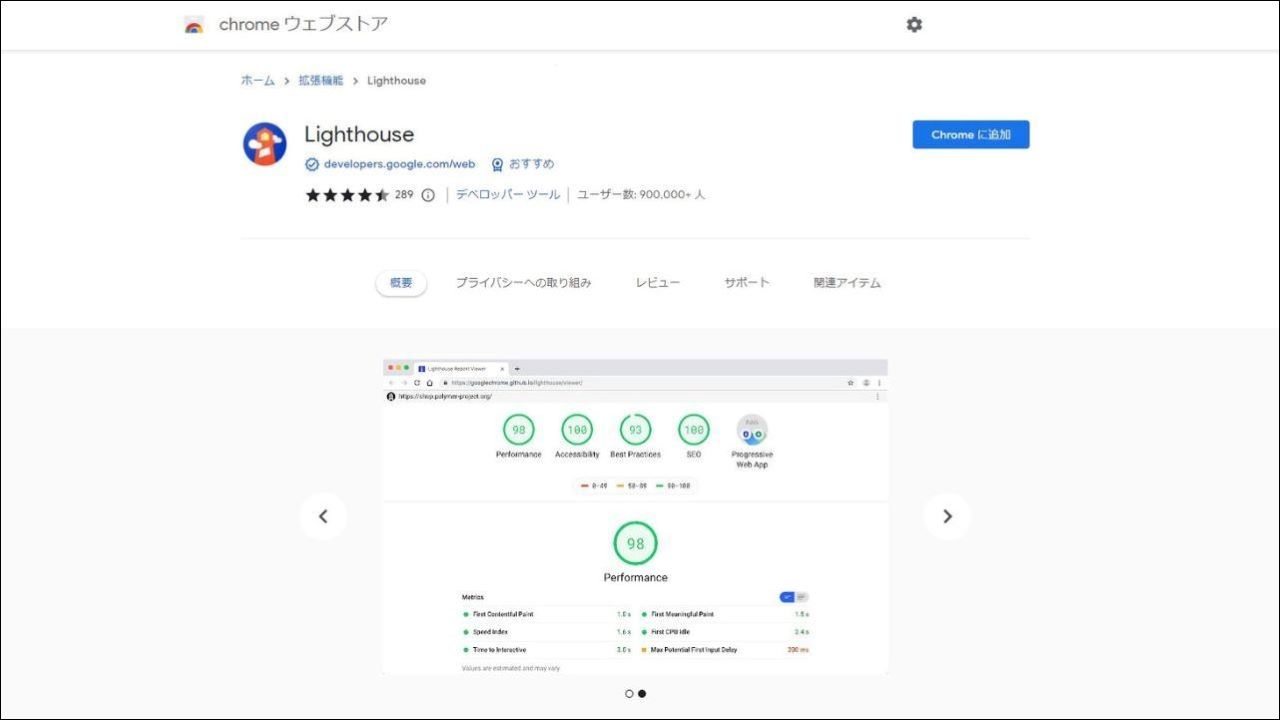1280x720 pixels.
Task: Click the Lighthouse report screenshot preview
Action: (x=635, y=517)
